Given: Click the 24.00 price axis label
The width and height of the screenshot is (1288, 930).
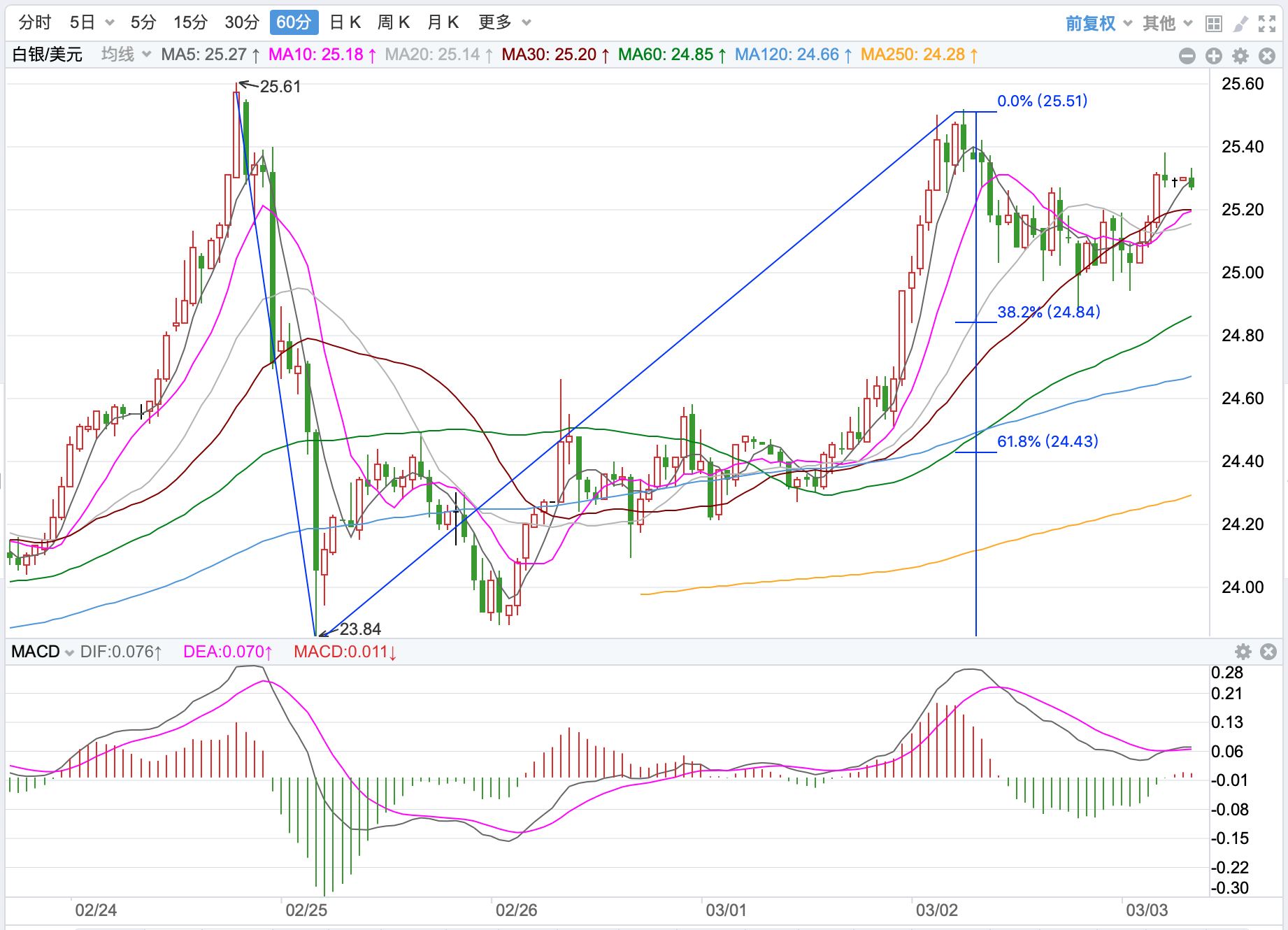Looking at the screenshot, I should click(1243, 587).
